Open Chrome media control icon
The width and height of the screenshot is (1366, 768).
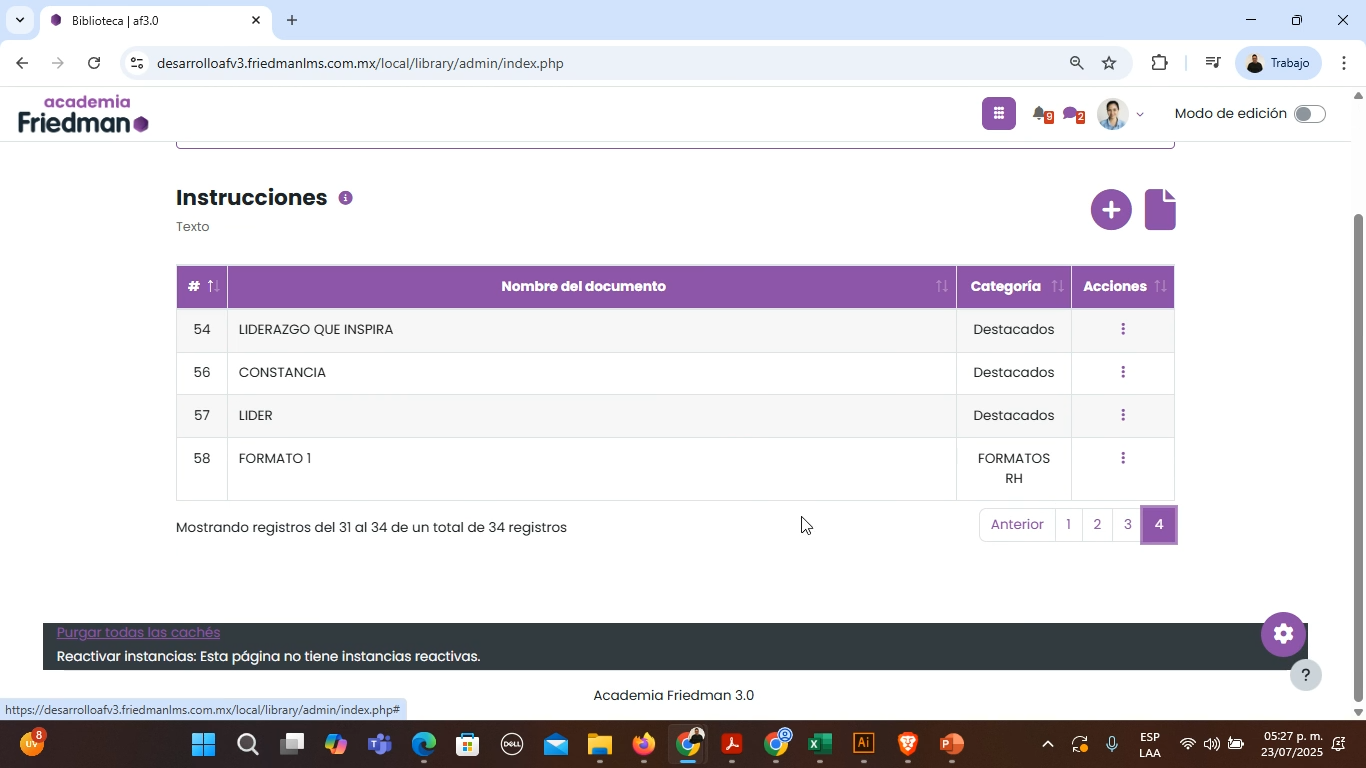(1213, 63)
